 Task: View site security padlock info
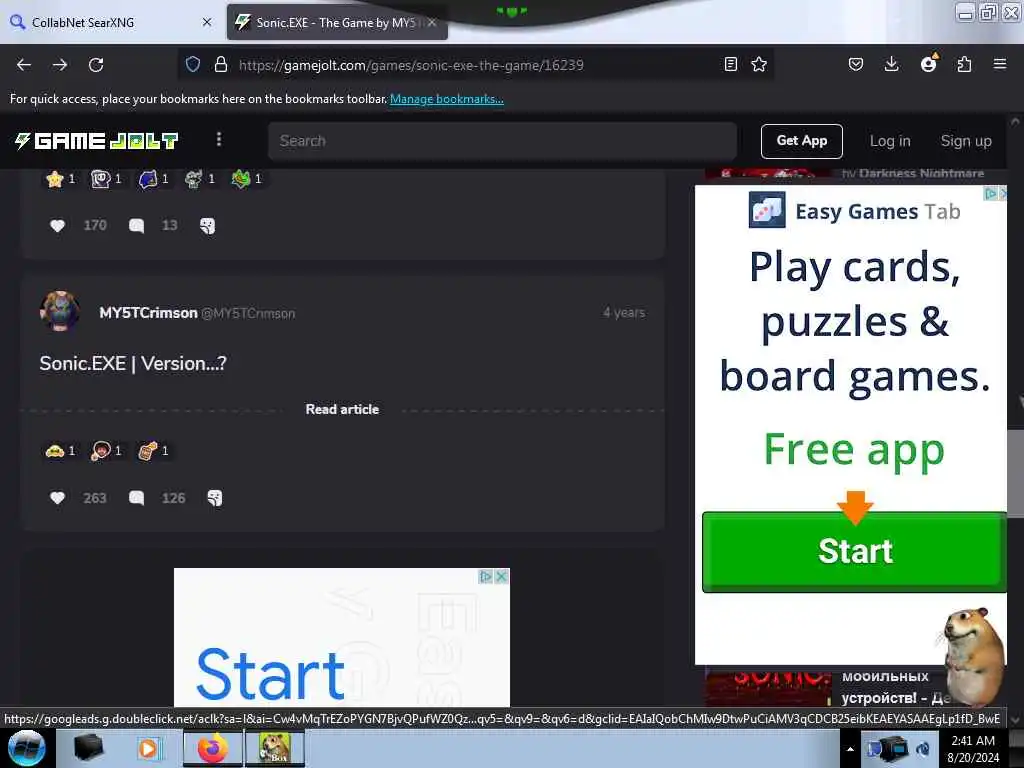(x=221, y=65)
